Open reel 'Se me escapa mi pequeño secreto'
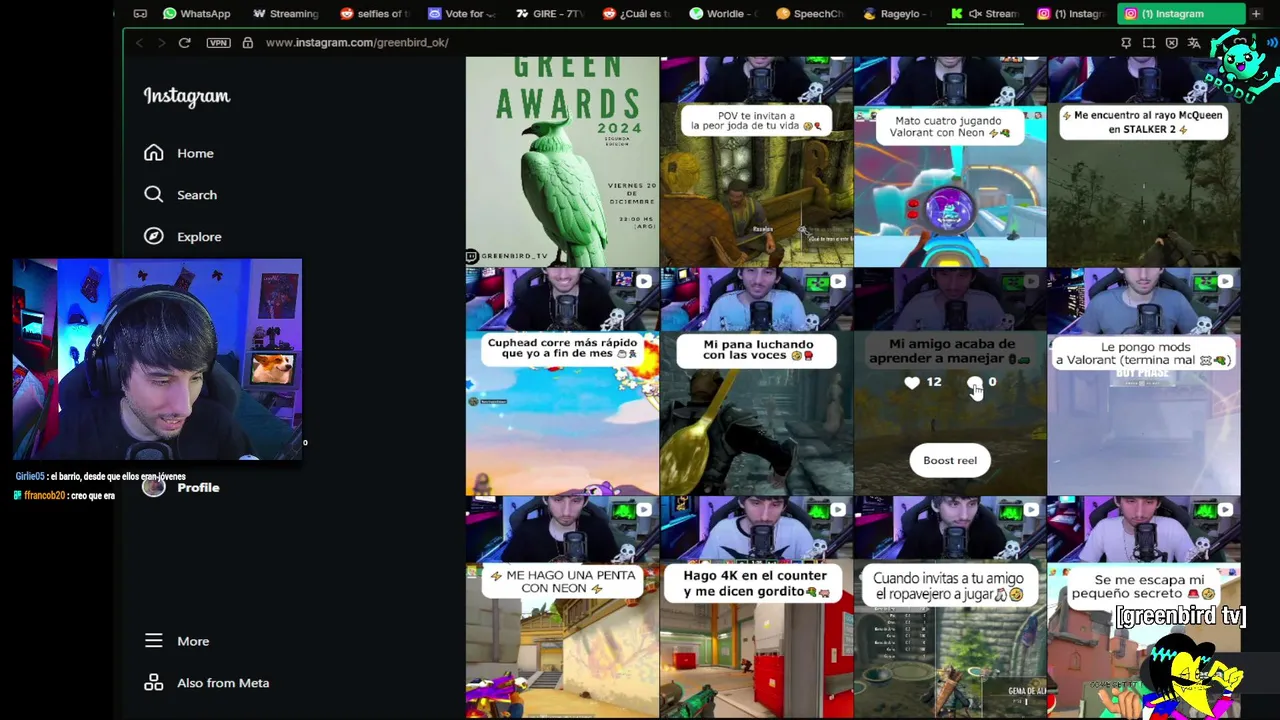Viewport: 1280px width, 720px height. click(x=1144, y=608)
